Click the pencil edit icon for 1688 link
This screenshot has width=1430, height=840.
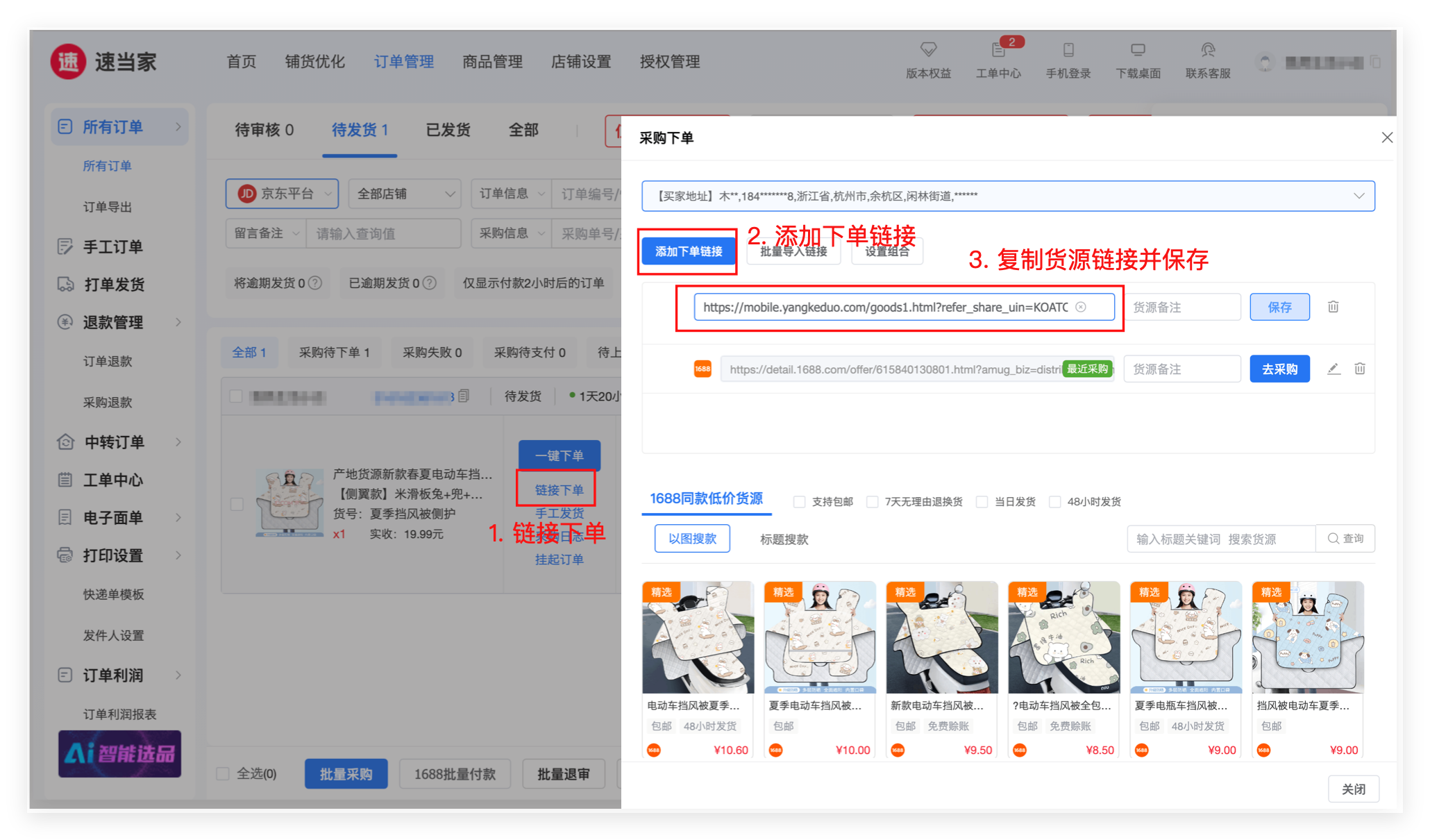coord(1334,369)
